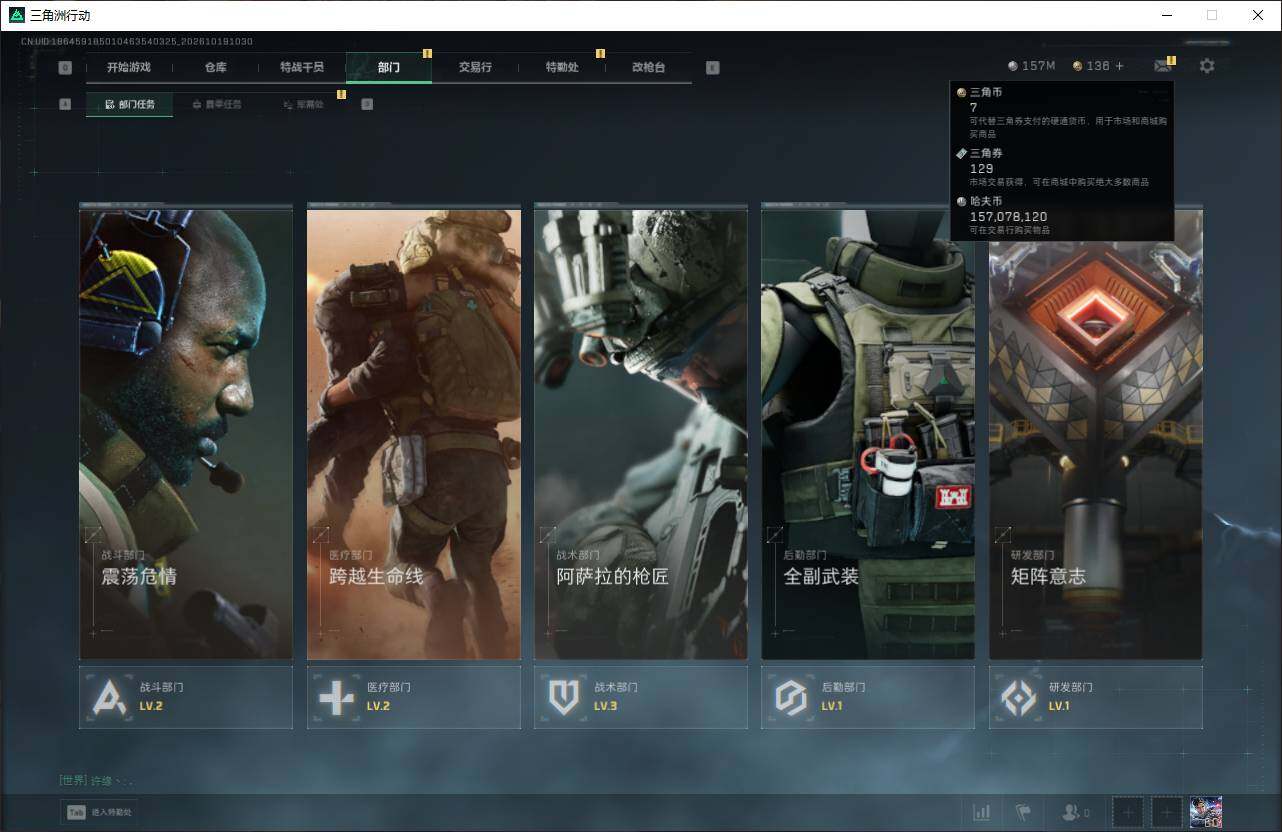Open the 改枪台 tab
The height and width of the screenshot is (832, 1282).
pyautogui.click(x=648, y=67)
